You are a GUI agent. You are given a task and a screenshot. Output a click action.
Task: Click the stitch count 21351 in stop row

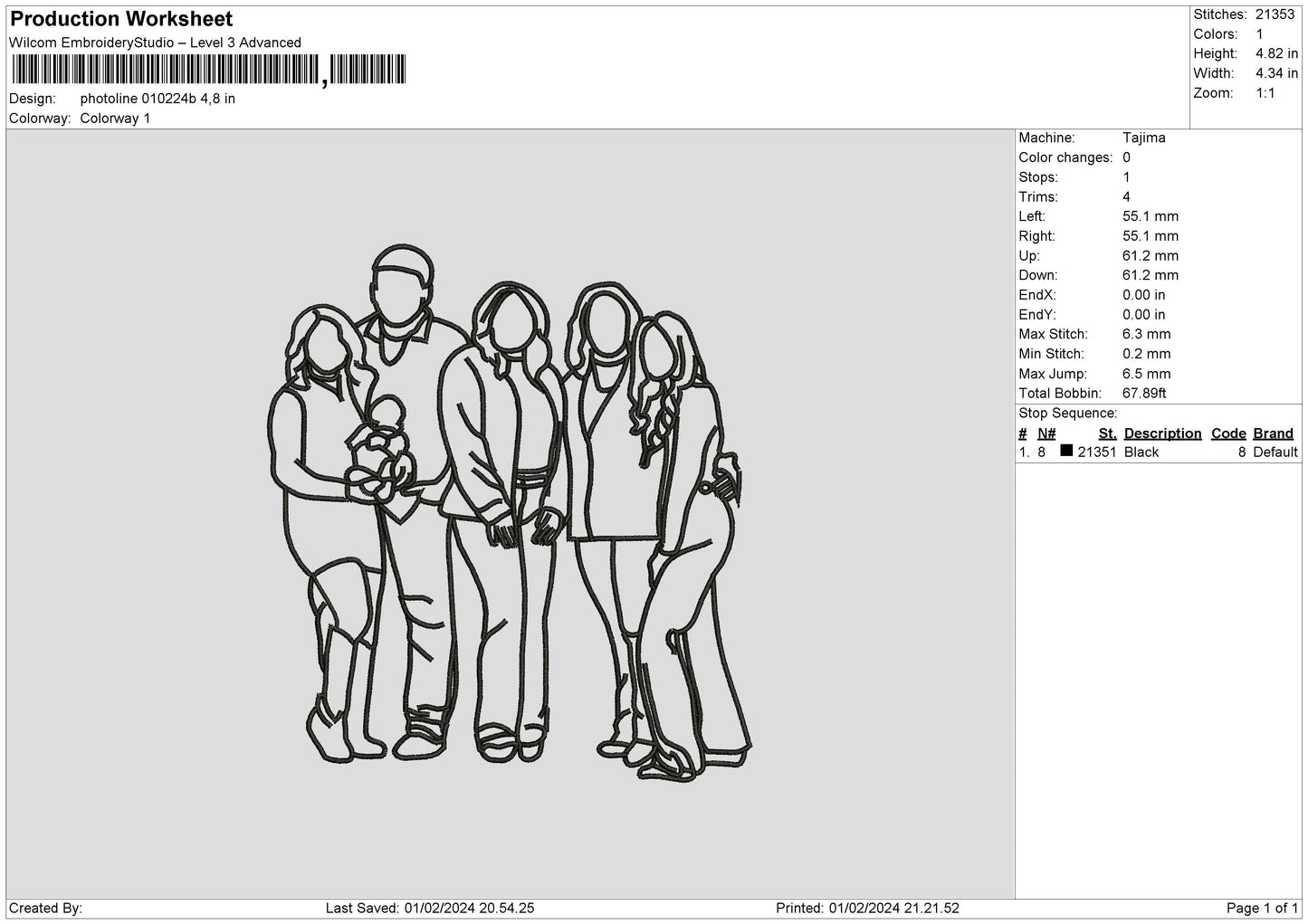[1097, 452]
